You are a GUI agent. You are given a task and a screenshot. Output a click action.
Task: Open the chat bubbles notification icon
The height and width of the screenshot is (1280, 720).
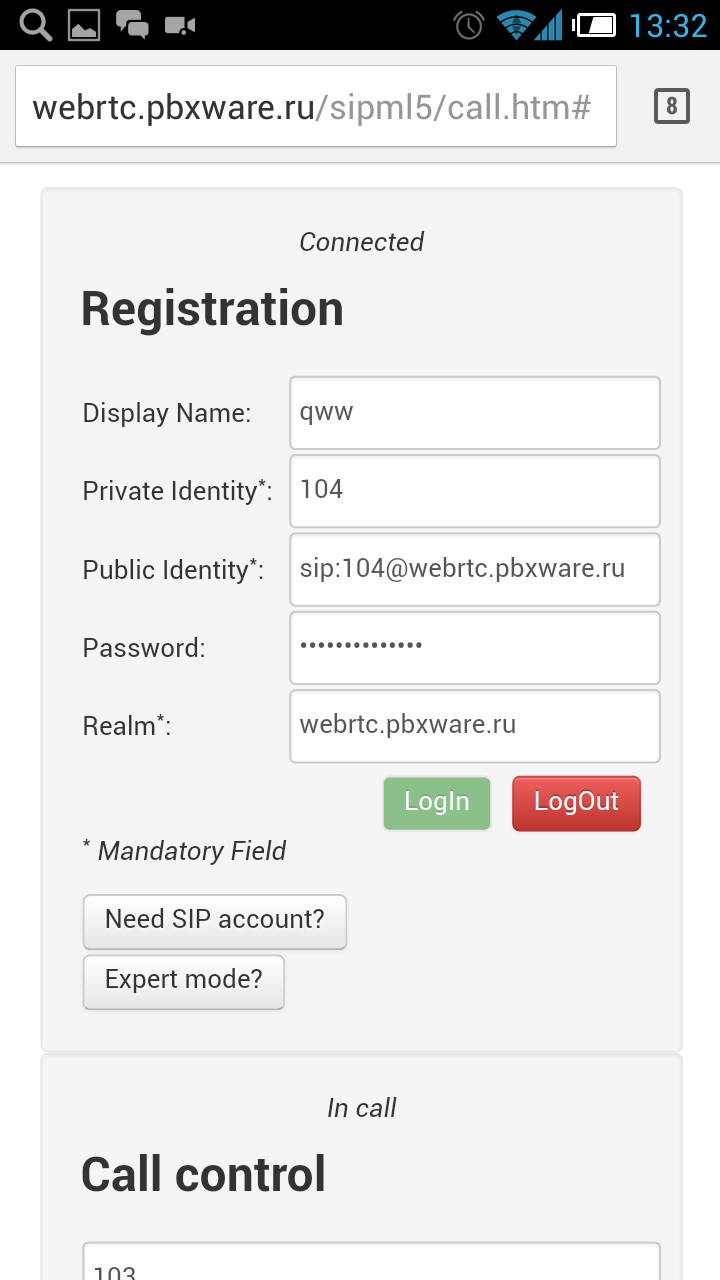[132, 25]
